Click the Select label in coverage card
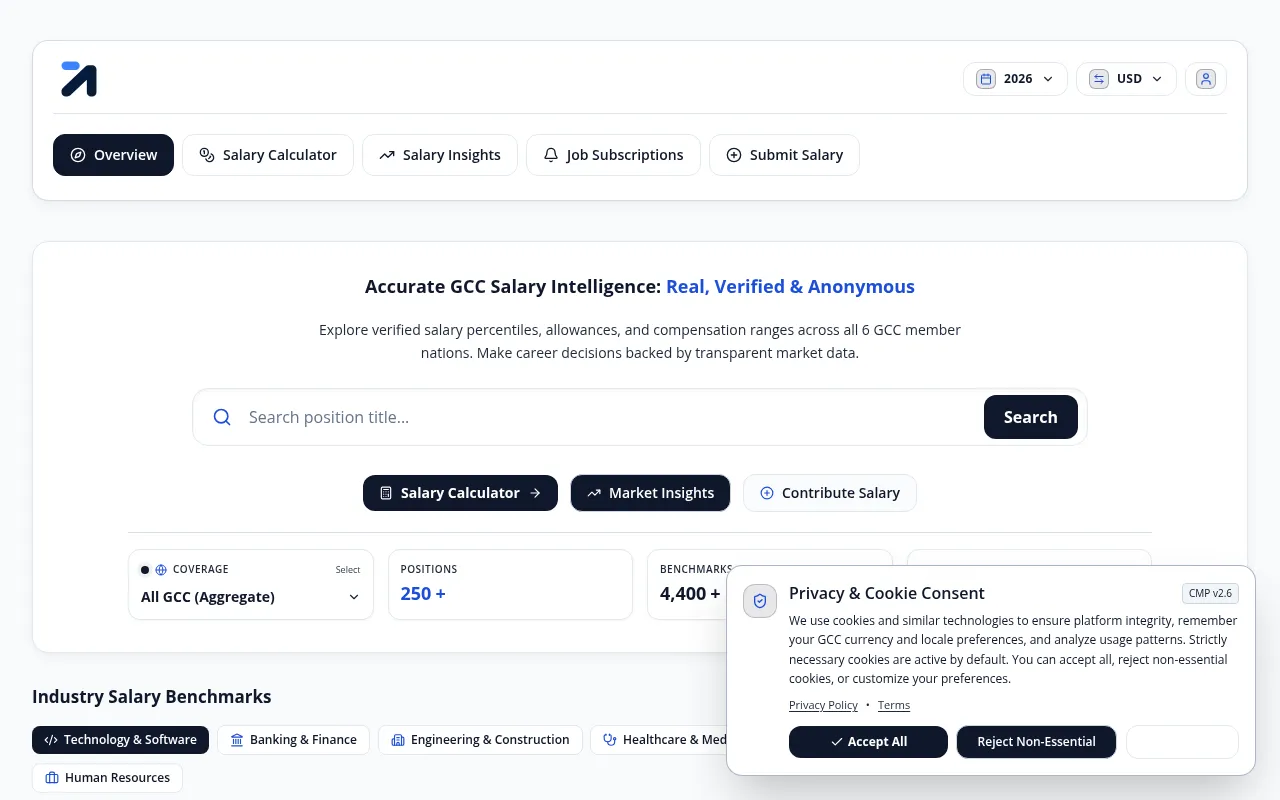This screenshot has height=800, width=1280. coord(348,570)
